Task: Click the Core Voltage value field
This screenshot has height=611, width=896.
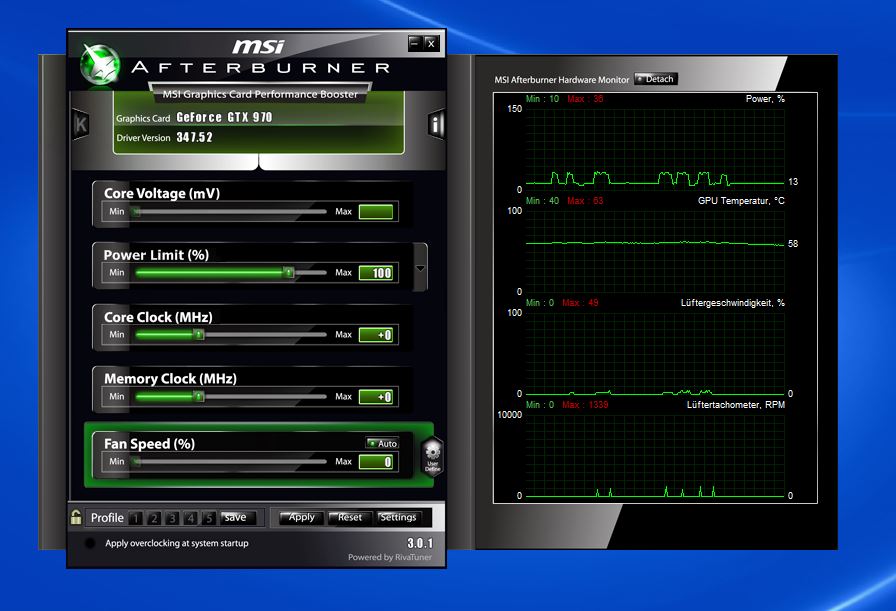Action: coord(376,211)
